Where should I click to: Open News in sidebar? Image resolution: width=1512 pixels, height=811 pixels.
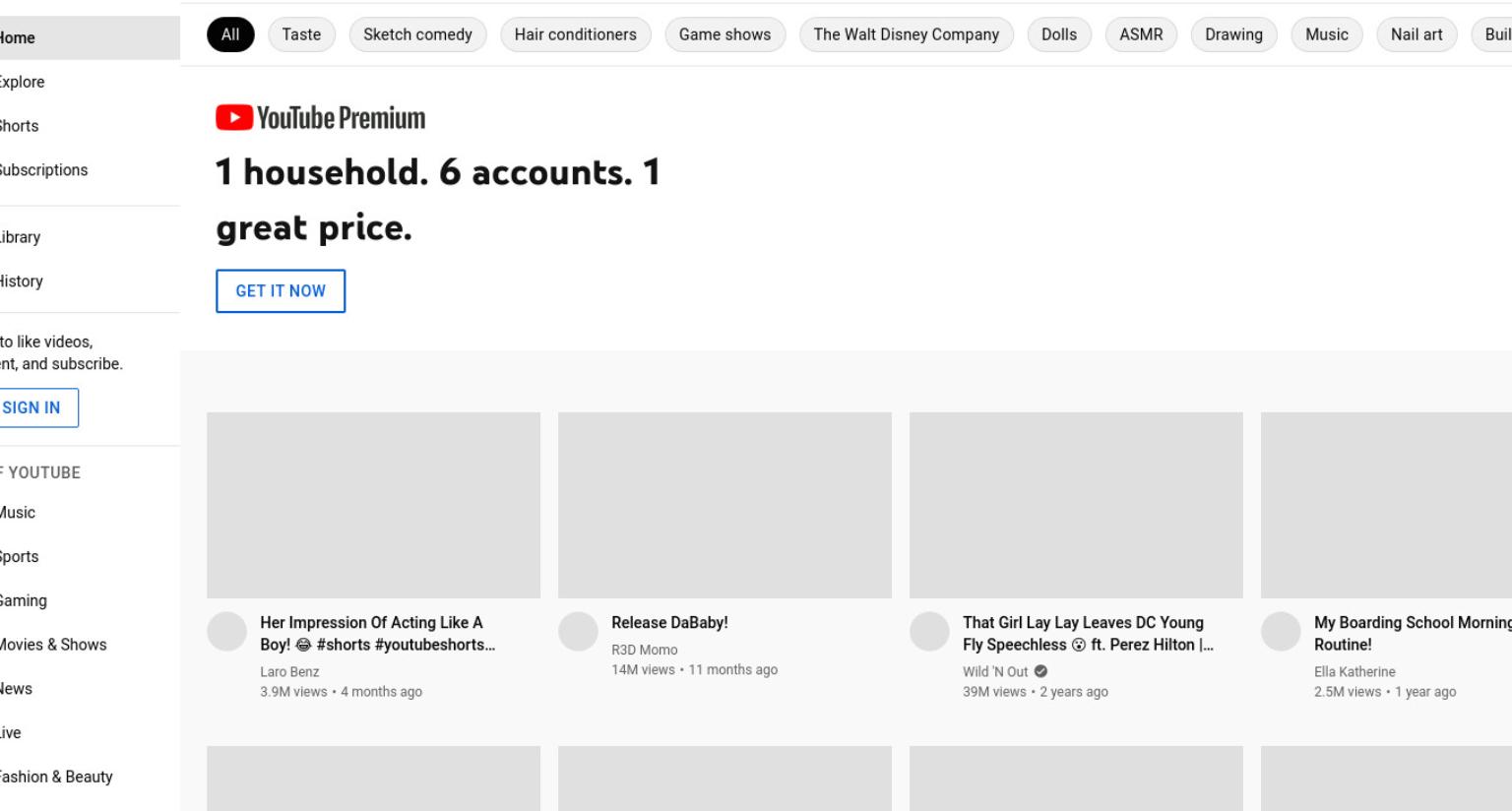tap(90, 689)
